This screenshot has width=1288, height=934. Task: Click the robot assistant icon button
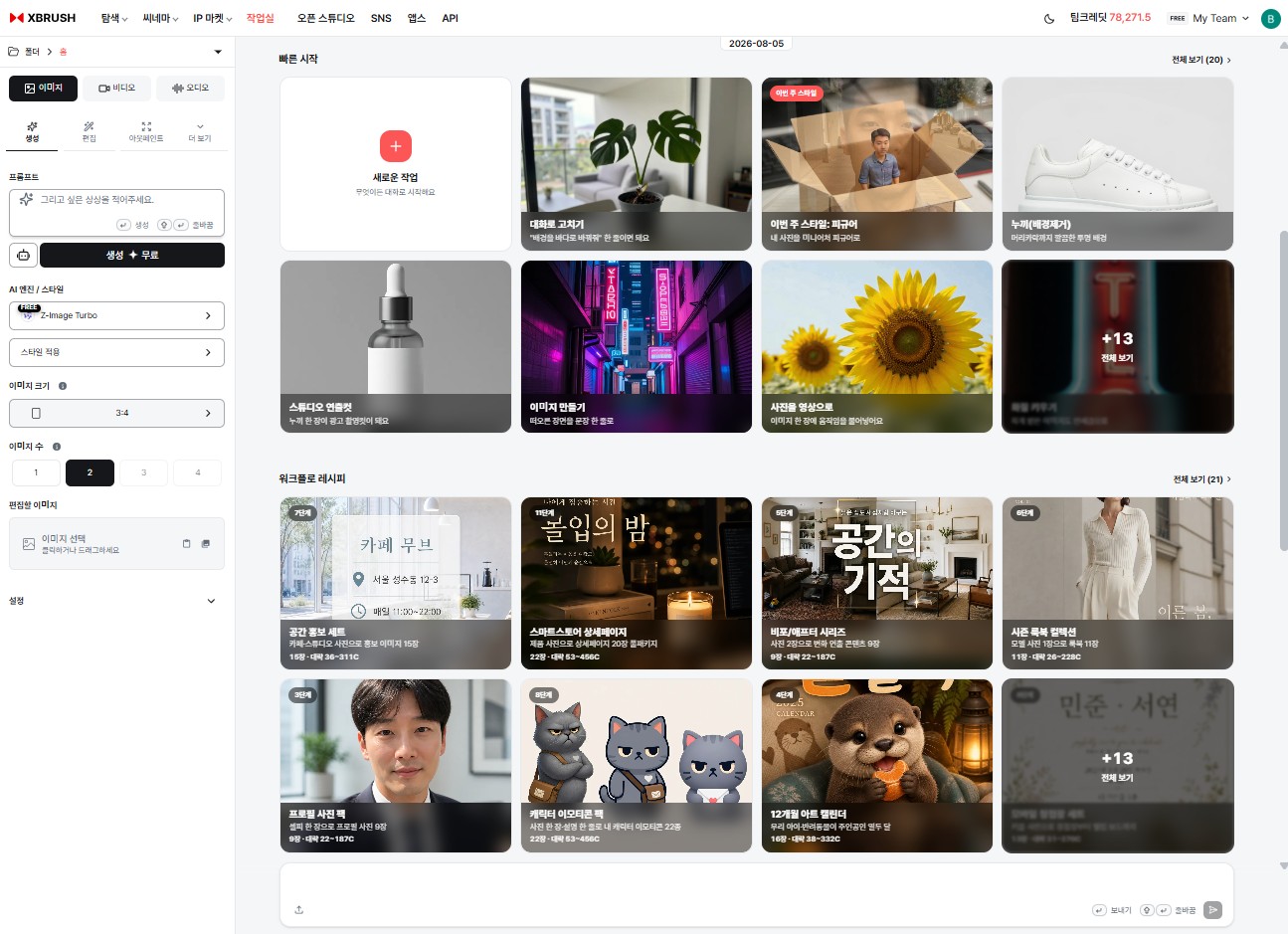[x=23, y=256]
